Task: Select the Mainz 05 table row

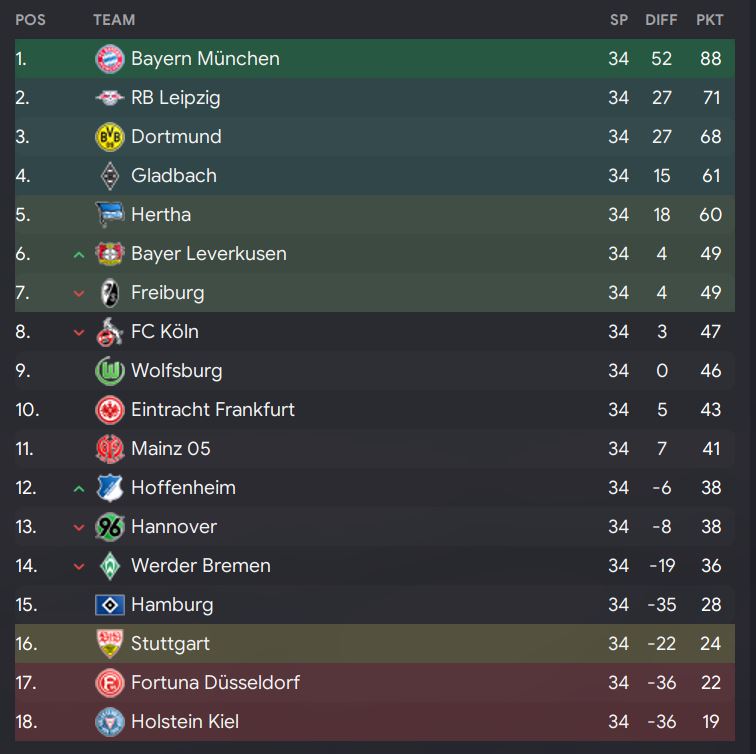Action: point(375,449)
